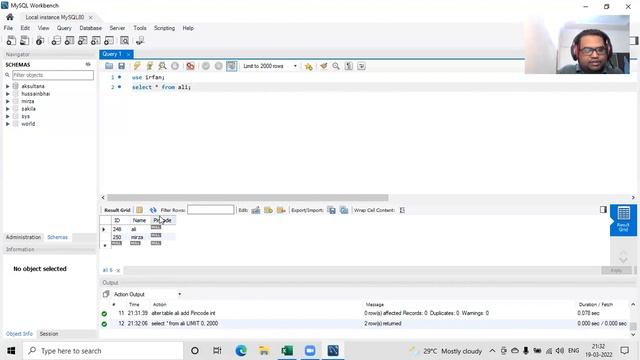
Task: Toggle invisible characters display
Action: click(x=349, y=66)
